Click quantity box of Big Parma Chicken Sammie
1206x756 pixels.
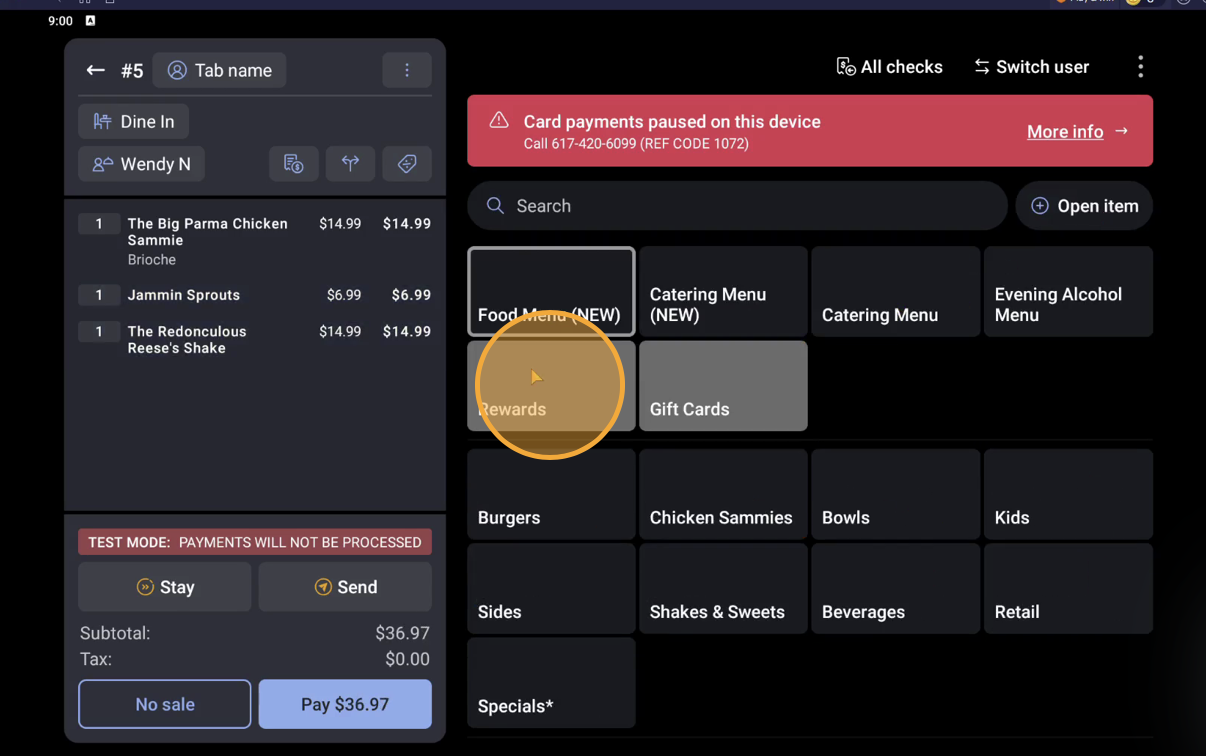99,224
